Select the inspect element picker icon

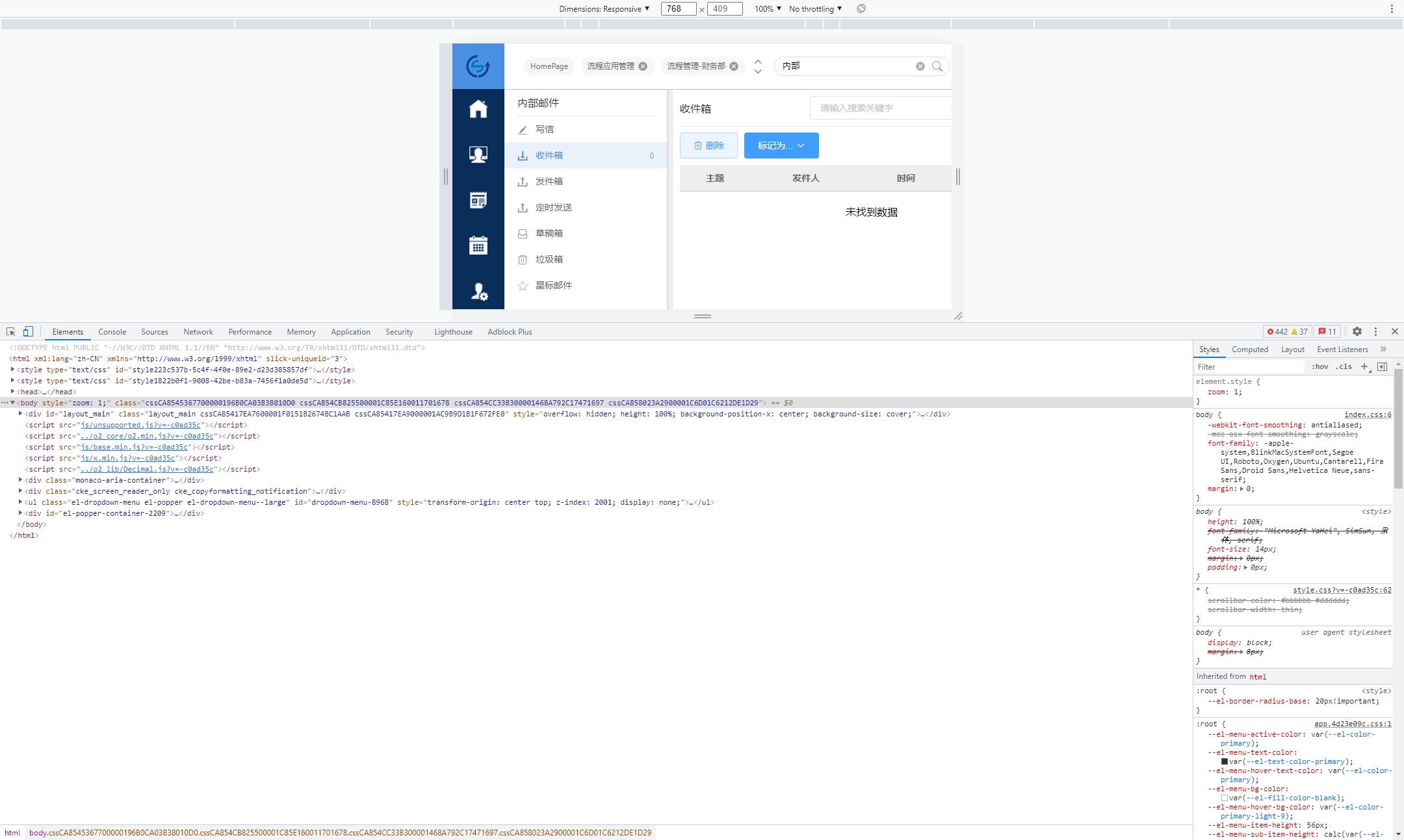10,331
